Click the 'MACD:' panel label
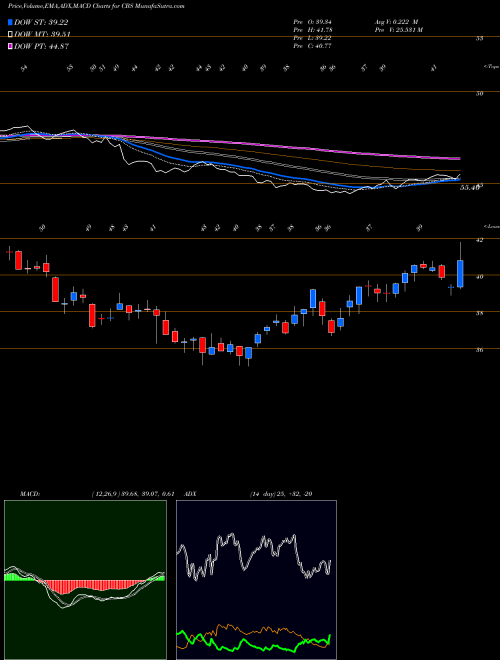500x660 pixels. click(29, 494)
